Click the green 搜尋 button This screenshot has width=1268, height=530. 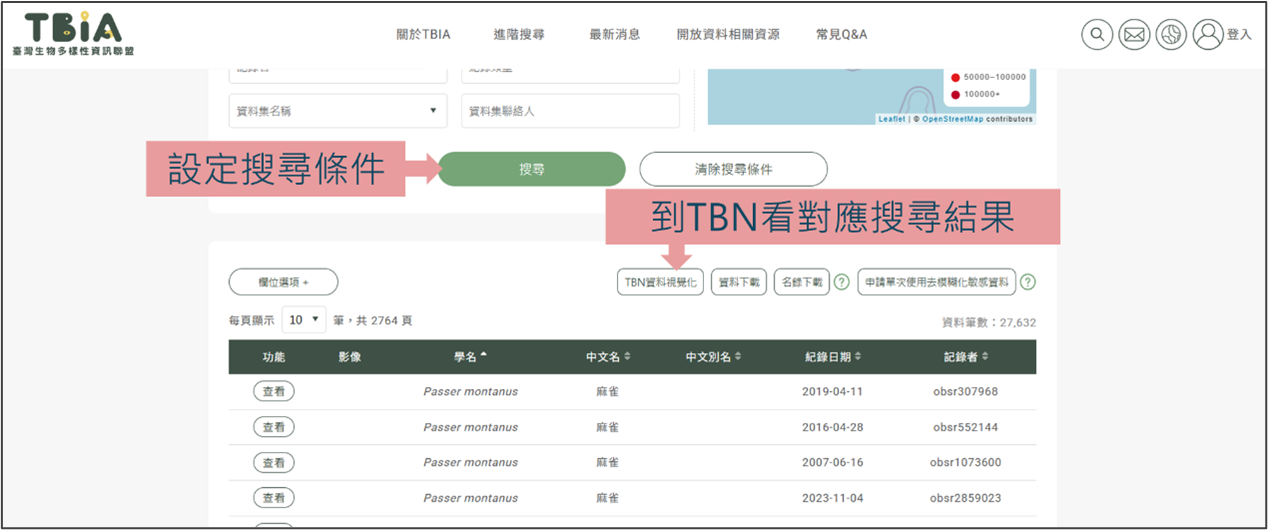click(x=531, y=169)
